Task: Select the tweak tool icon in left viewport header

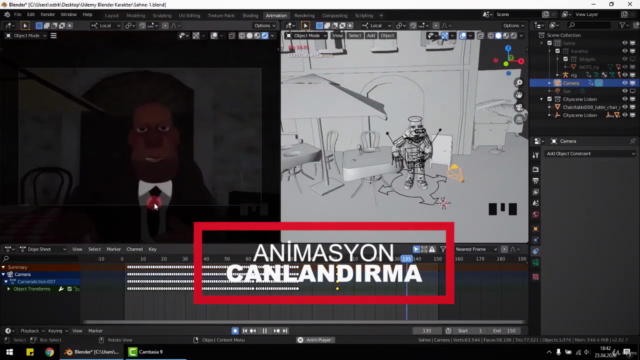Action: [x=25, y=25]
